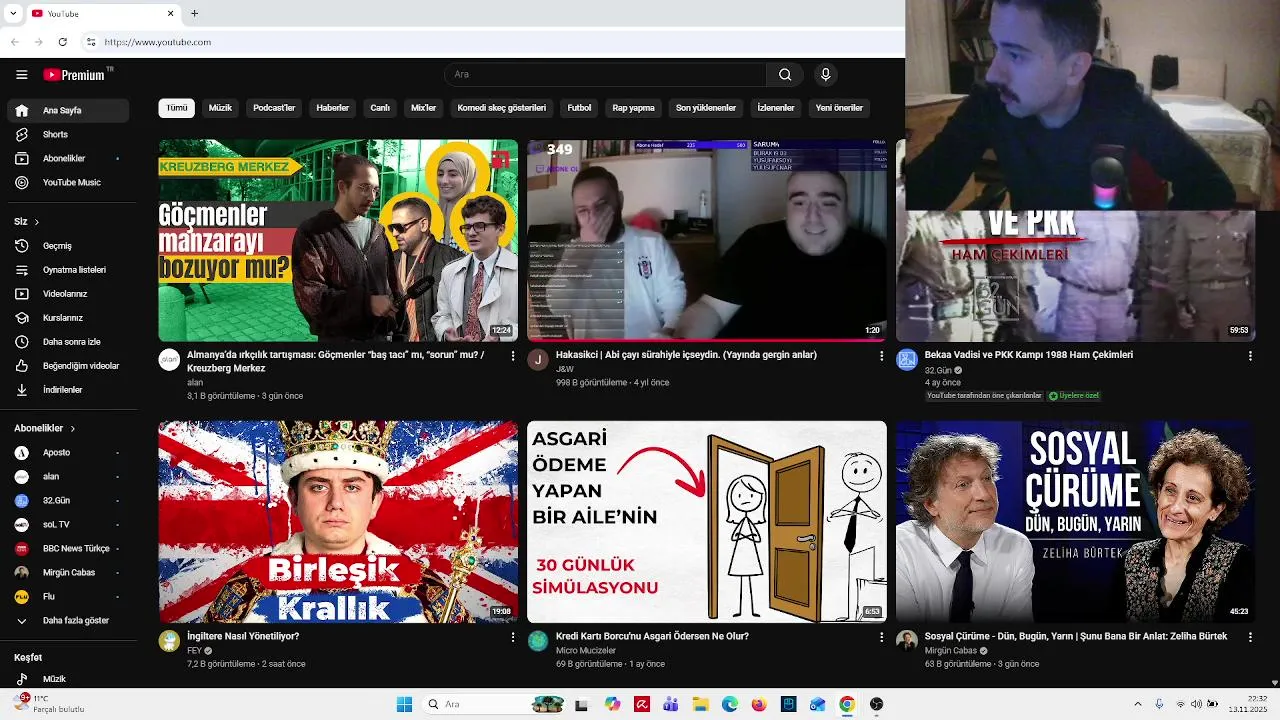Select the Podcast'ler filter chip
Viewport: 1280px width, 720px height.
tap(274, 108)
